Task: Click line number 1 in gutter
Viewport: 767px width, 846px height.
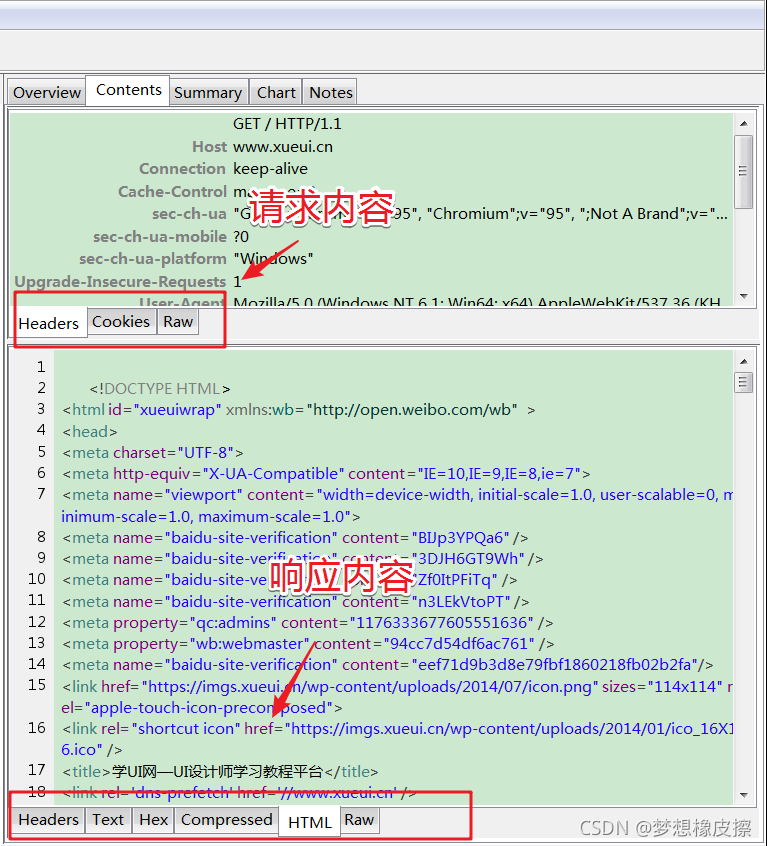Action: (41, 367)
